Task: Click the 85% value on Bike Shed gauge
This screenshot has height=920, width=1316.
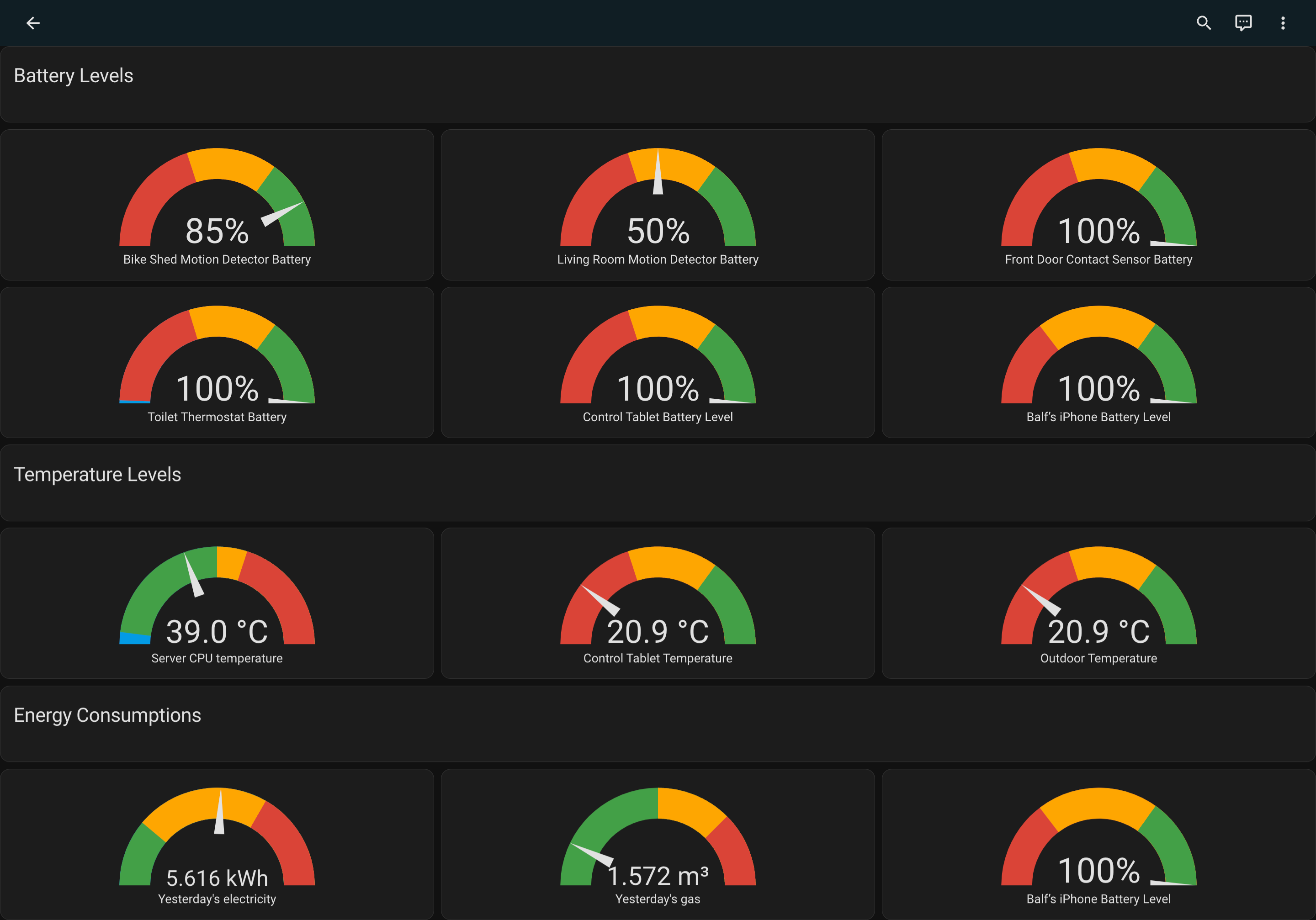Action: point(217,231)
